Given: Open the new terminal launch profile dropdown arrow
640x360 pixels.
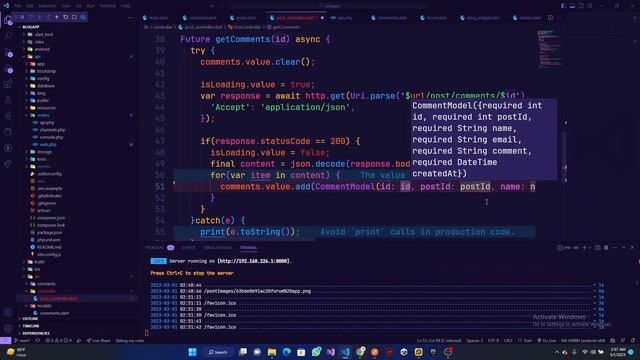Looking at the screenshot, I should [590, 247].
